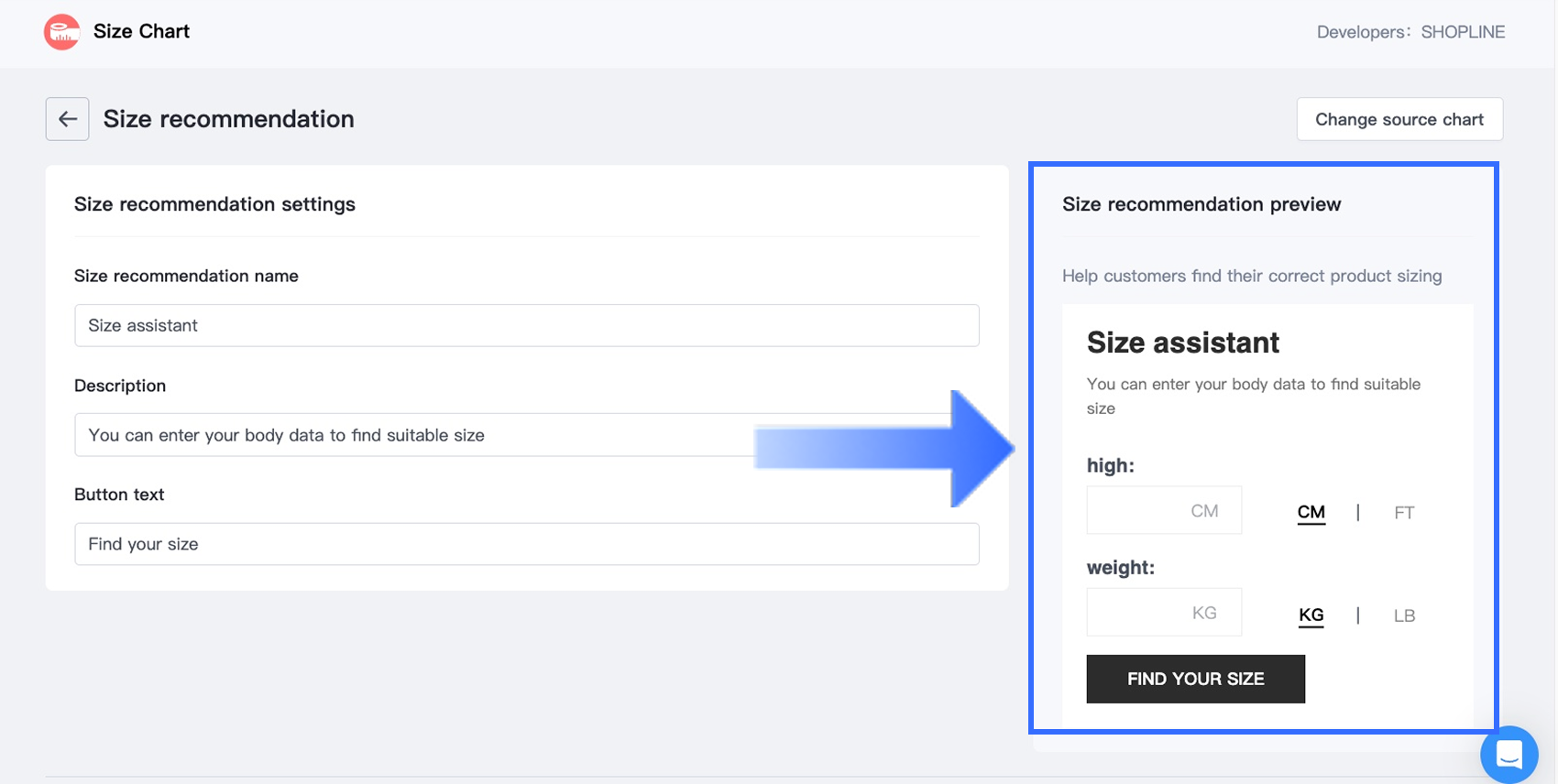This screenshot has width=1558, height=784.
Task: Click the Size Chart app title
Action: click(141, 31)
